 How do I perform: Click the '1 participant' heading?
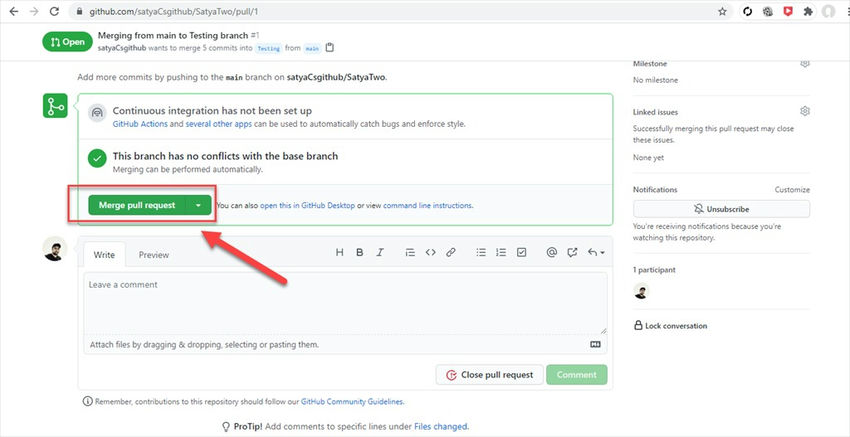tap(654, 269)
